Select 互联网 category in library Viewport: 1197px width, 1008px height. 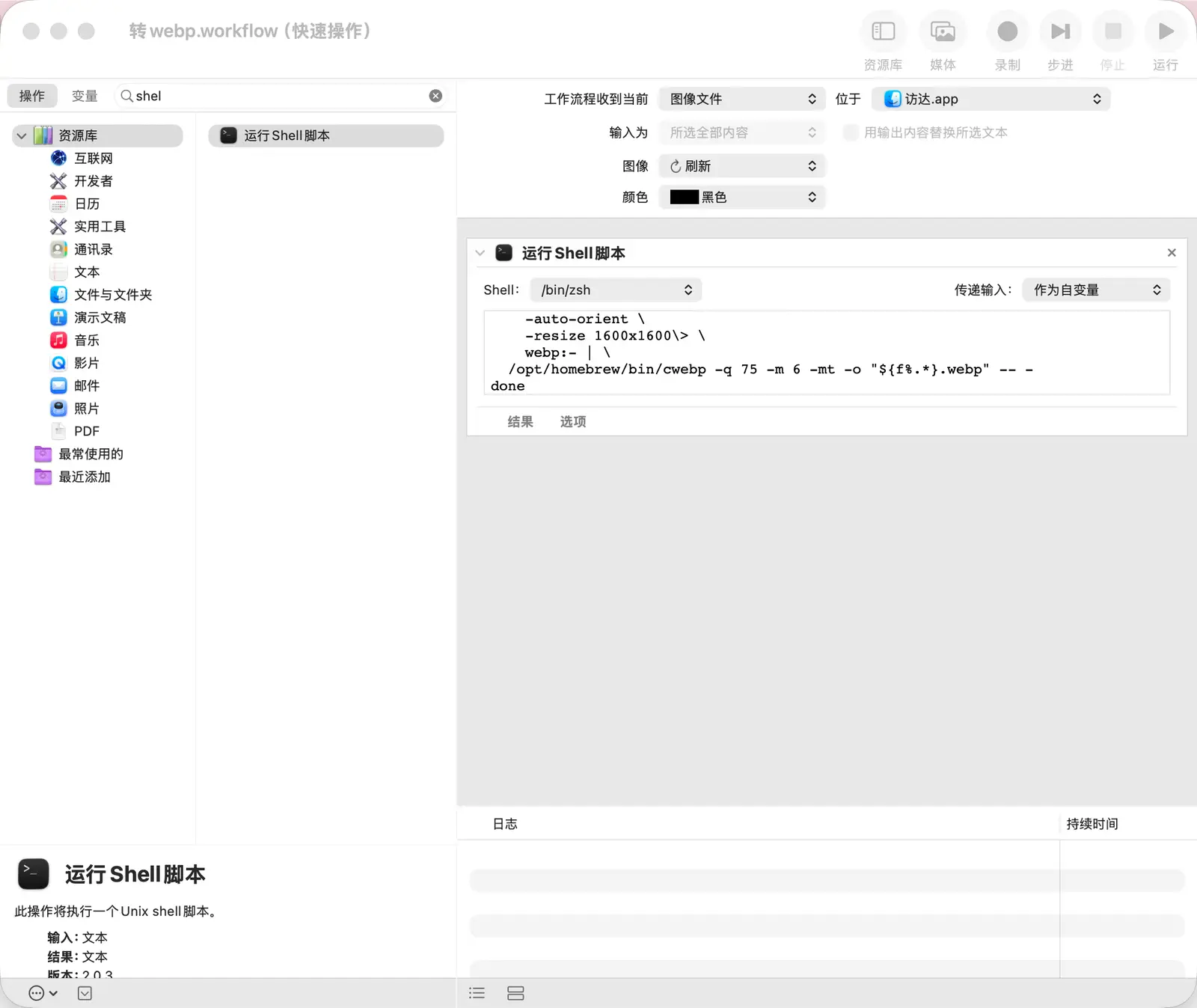[x=94, y=158]
